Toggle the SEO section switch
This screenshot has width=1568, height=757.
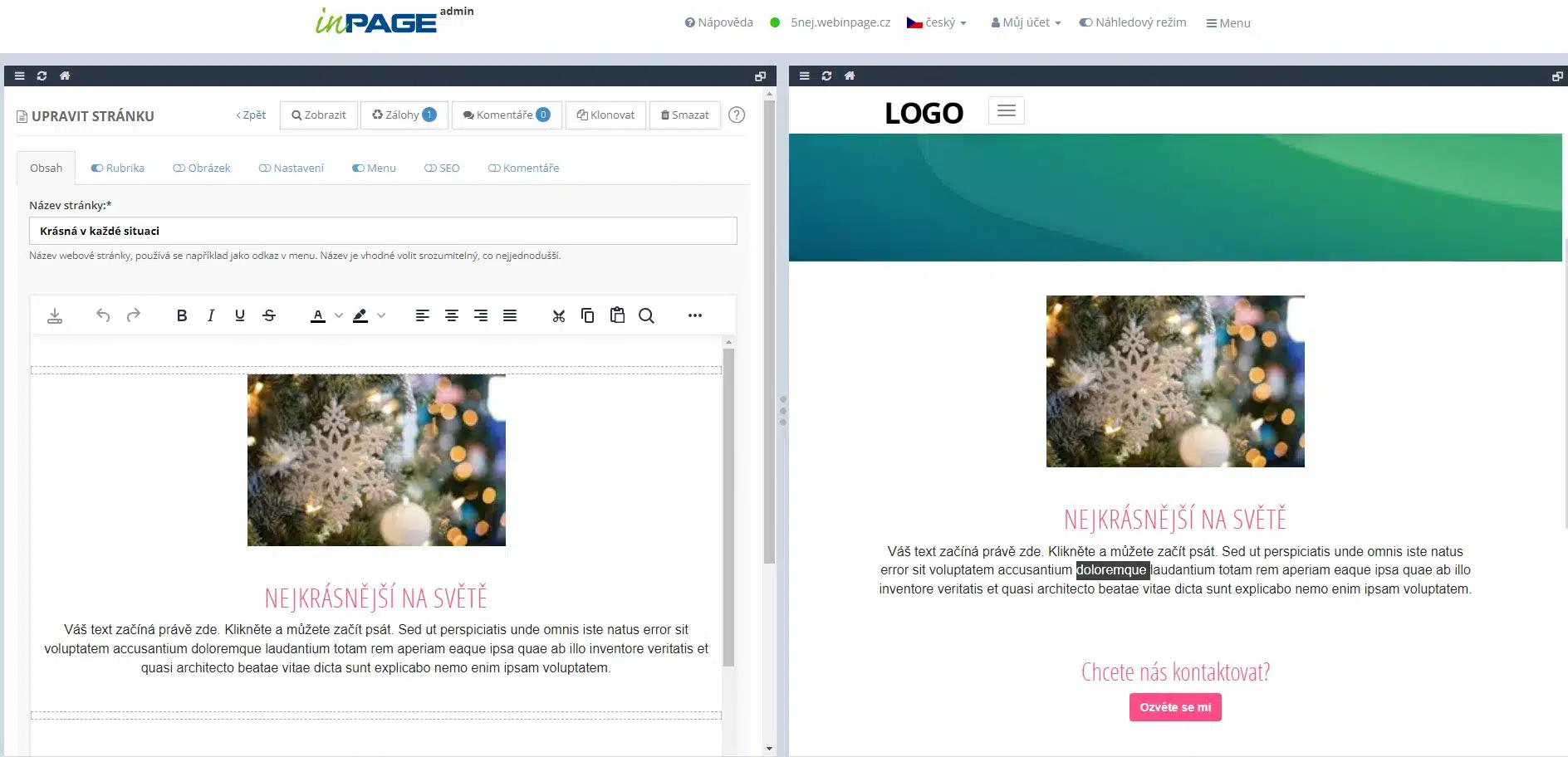pyautogui.click(x=430, y=168)
